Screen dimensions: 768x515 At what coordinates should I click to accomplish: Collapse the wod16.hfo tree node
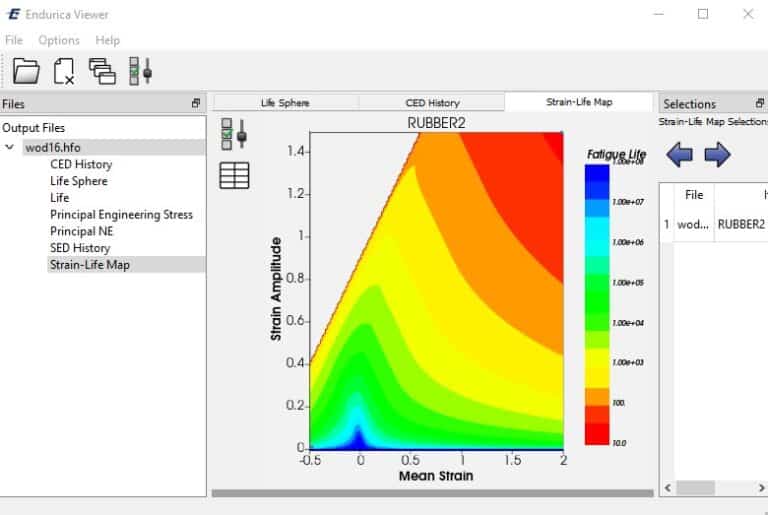coord(10,148)
